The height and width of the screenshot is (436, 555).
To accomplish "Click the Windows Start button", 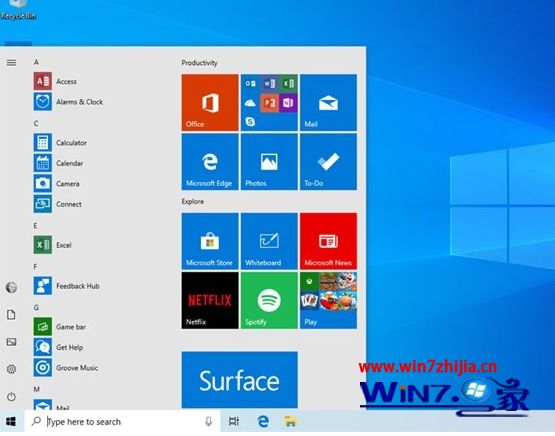I will [11, 421].
